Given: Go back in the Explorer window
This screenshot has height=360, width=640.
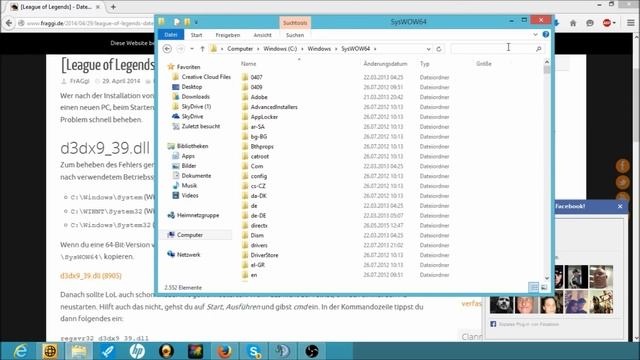Looking at the screenshot, I should 167,49.
